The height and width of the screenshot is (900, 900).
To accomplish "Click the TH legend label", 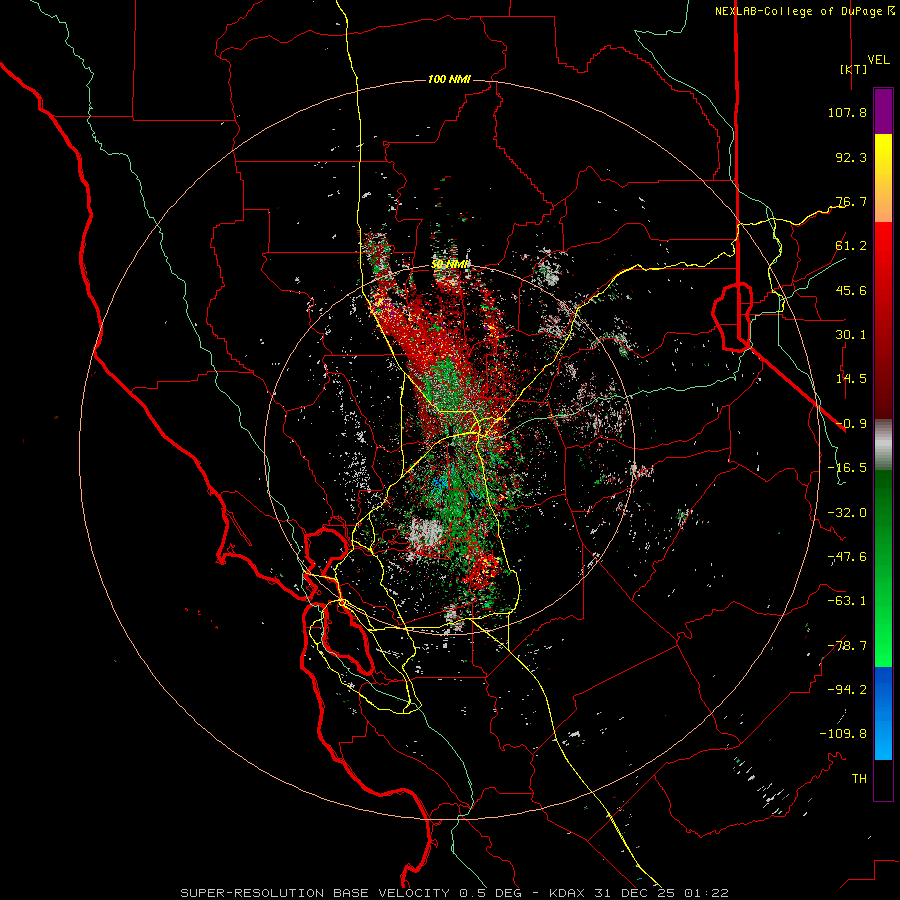I will click(859, 779).
